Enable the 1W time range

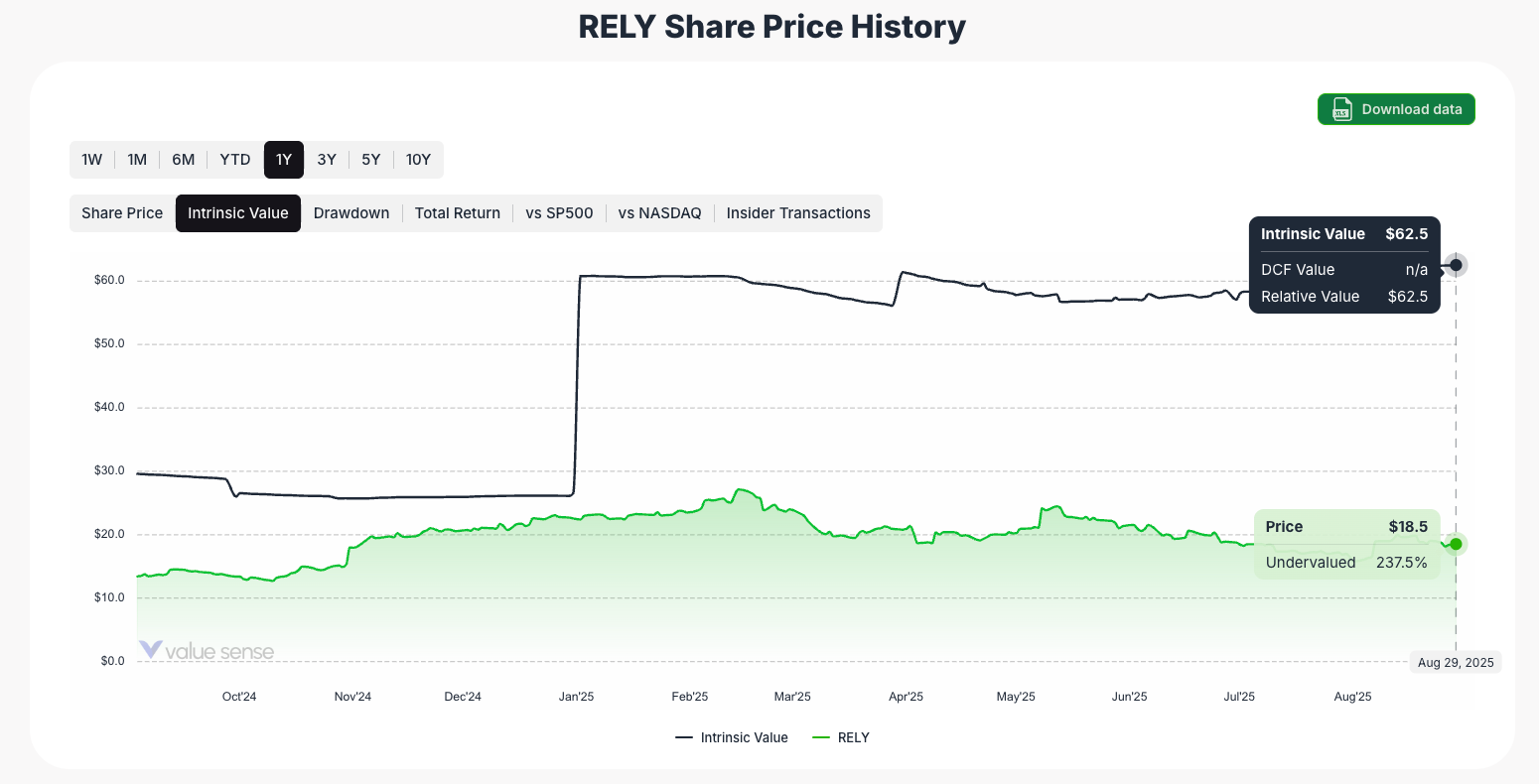click(91, 159)
